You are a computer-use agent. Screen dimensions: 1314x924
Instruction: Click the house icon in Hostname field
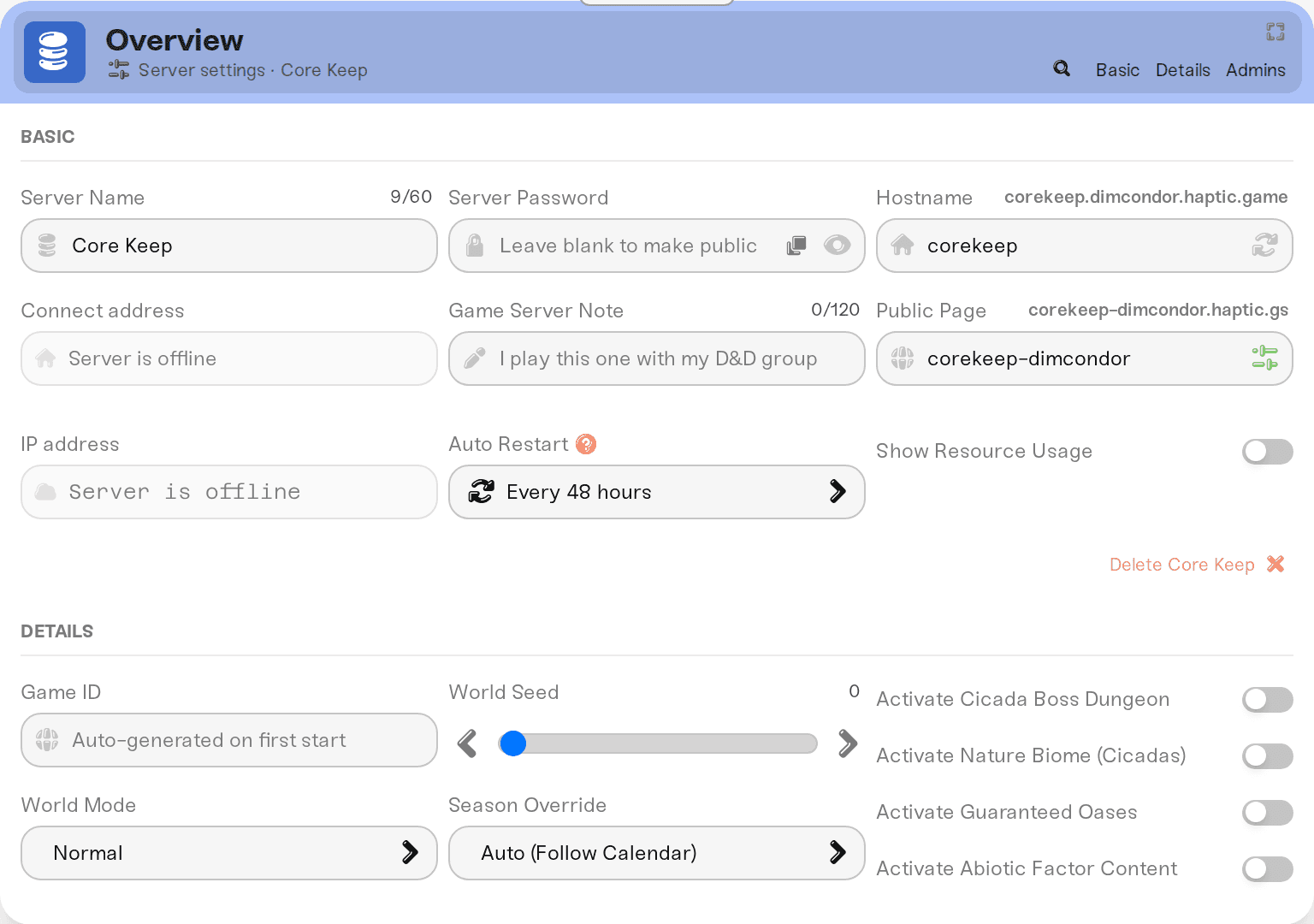(903, 246)
